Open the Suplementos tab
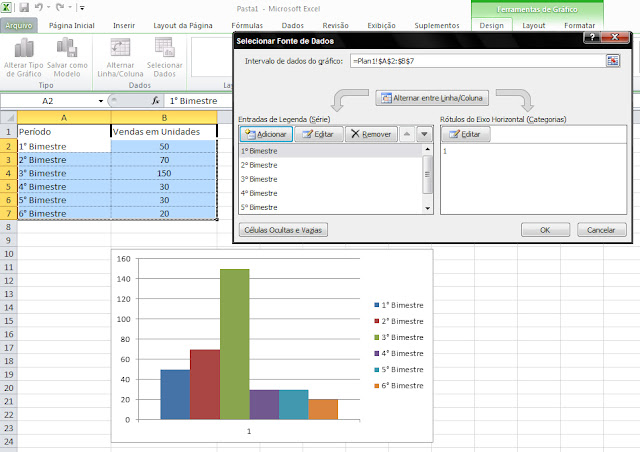 (x=437, y=25)
